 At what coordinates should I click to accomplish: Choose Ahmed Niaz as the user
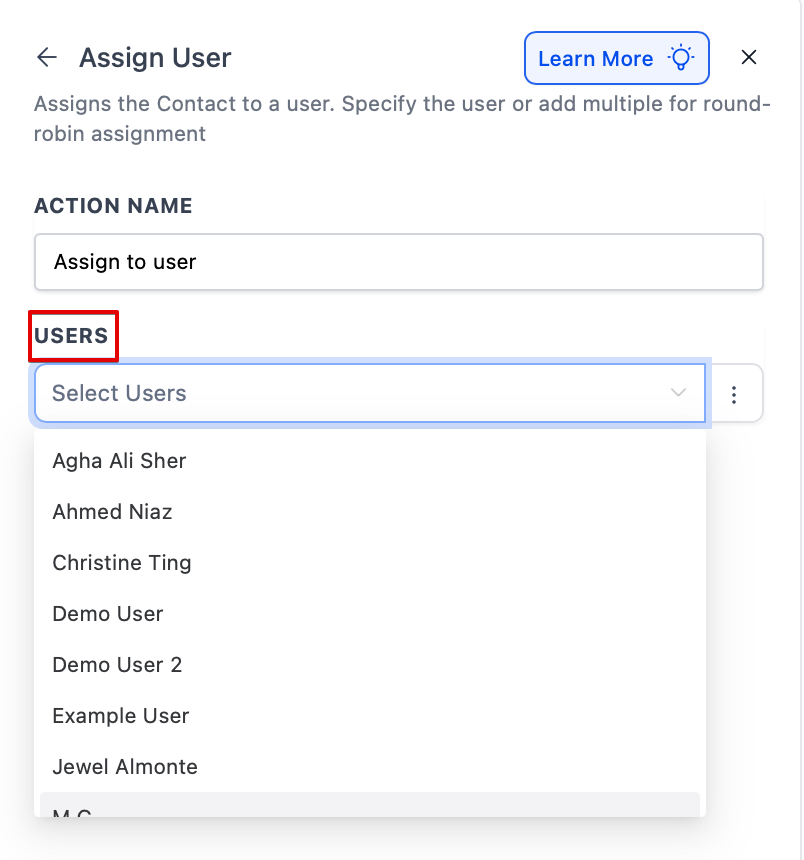(112, 512)
